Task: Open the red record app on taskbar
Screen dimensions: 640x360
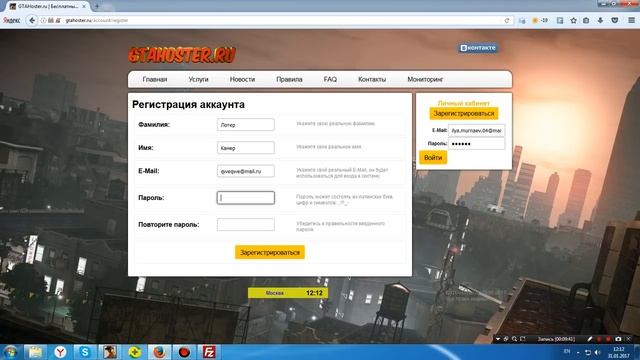Action: [x=184, y=352]
